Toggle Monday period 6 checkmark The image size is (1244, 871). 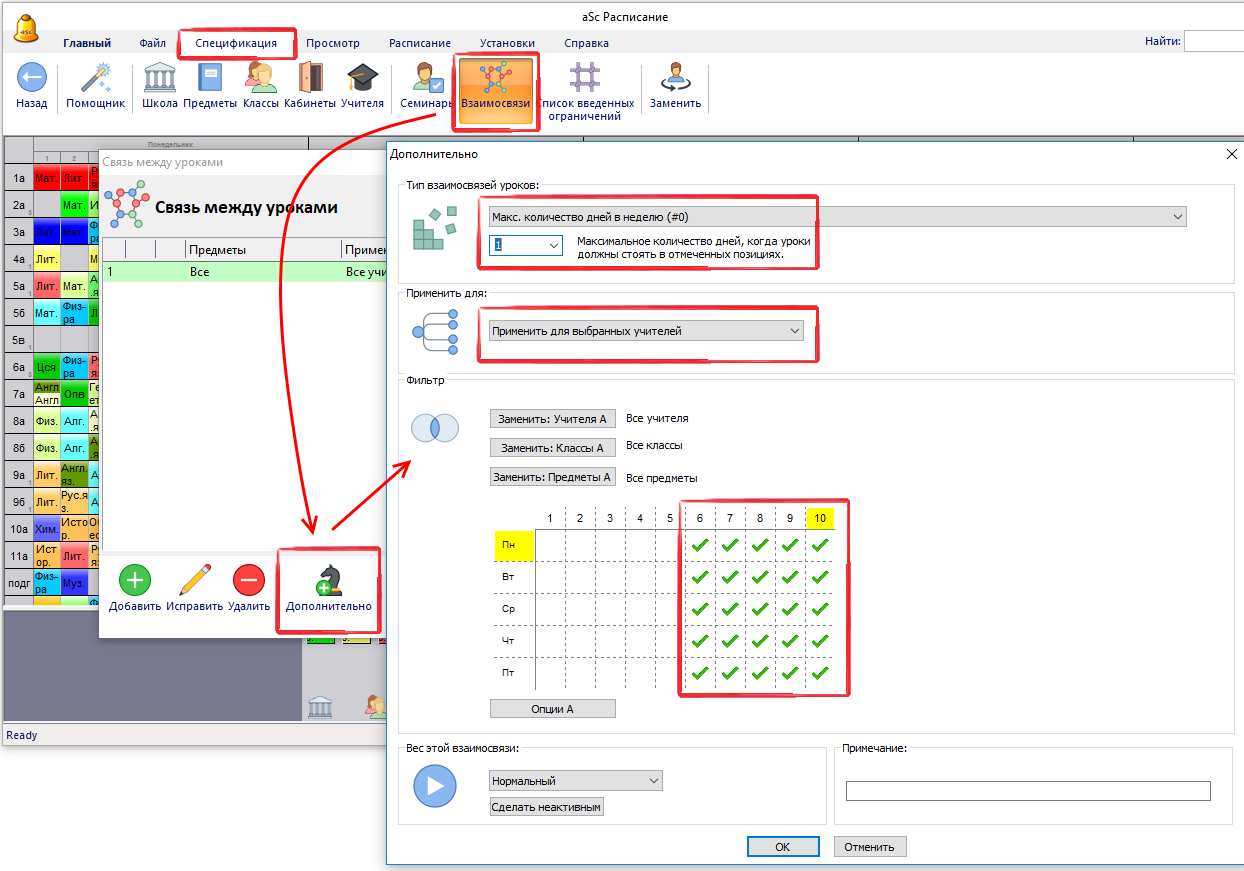point(700,545)
